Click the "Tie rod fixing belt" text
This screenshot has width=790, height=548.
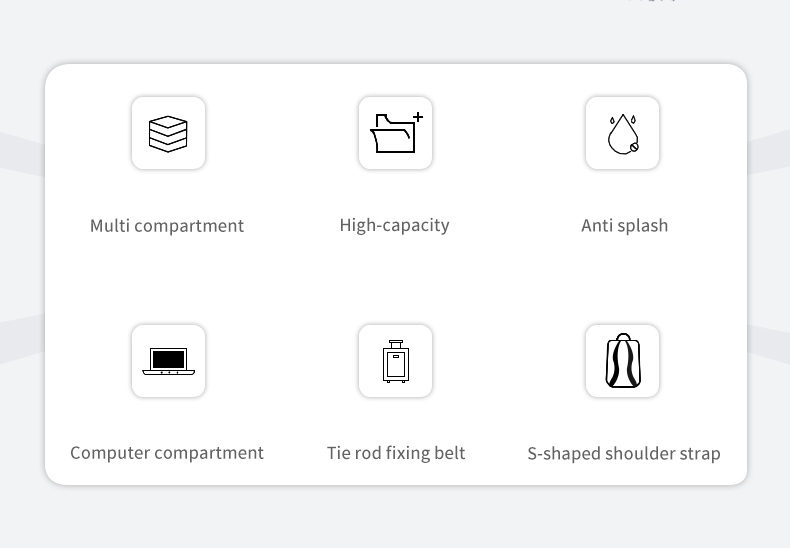click(396, 453)
